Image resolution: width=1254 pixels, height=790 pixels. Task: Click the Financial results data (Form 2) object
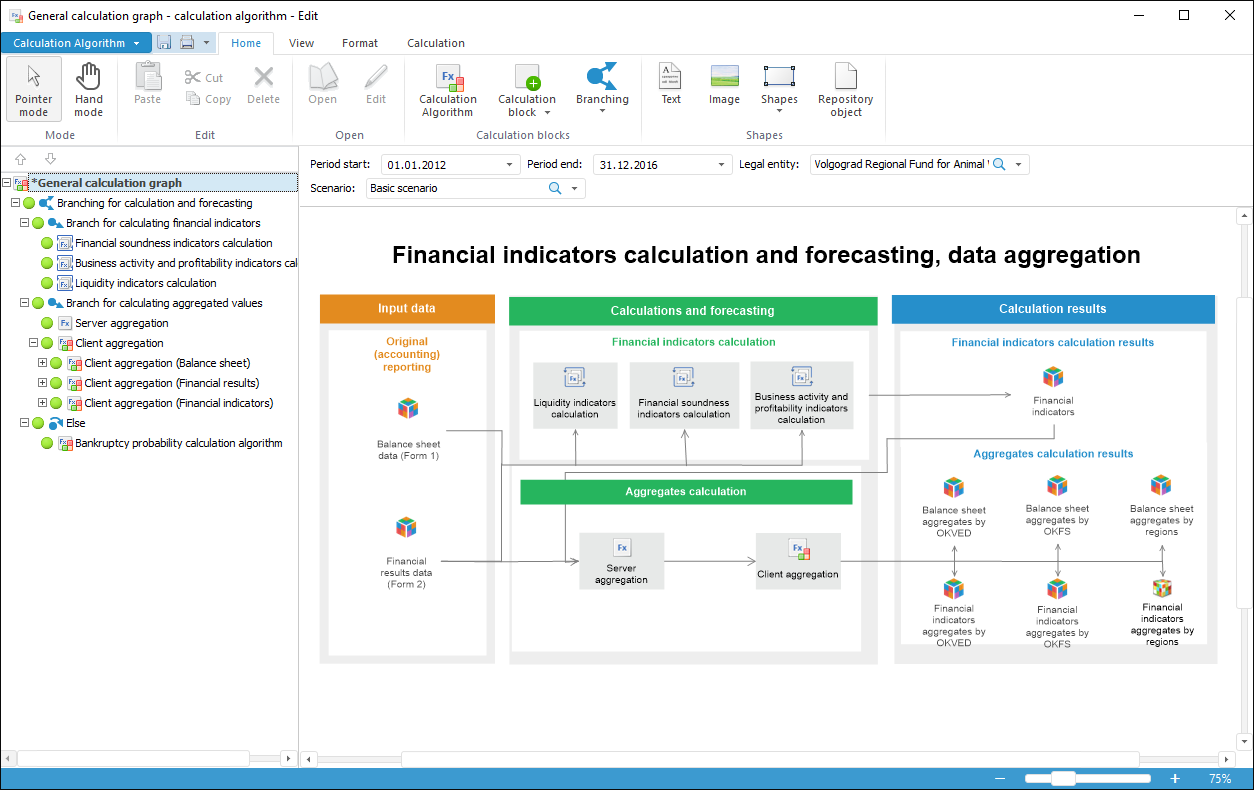click(x=406, y=552)
